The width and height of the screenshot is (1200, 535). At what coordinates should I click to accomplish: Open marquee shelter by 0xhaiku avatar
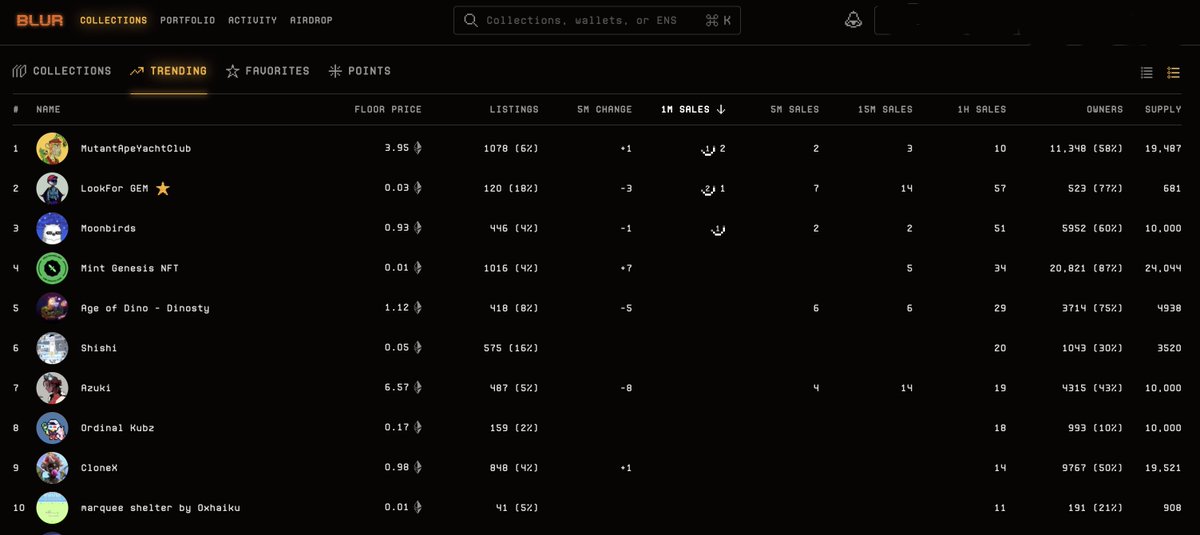click(52, 508)
